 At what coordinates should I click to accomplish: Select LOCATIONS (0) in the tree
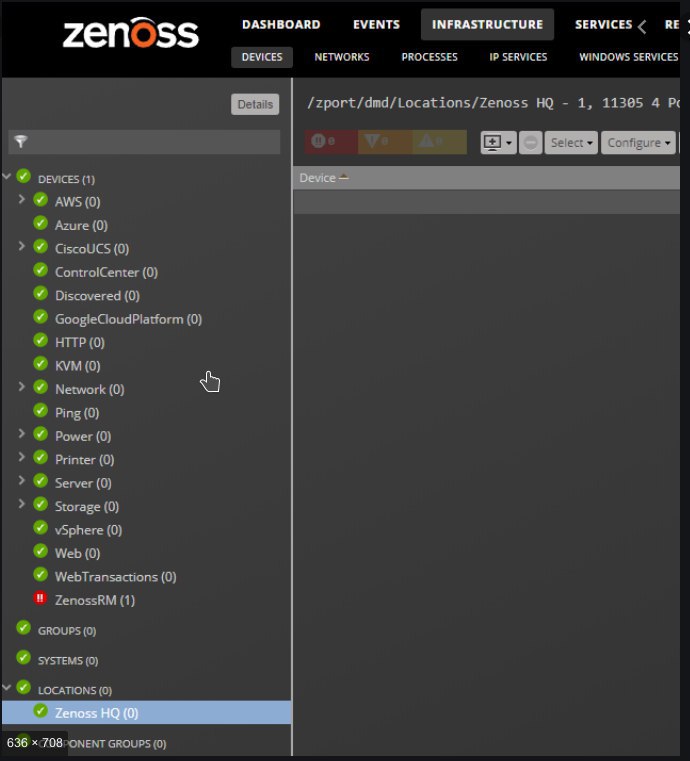click(75, 691)
